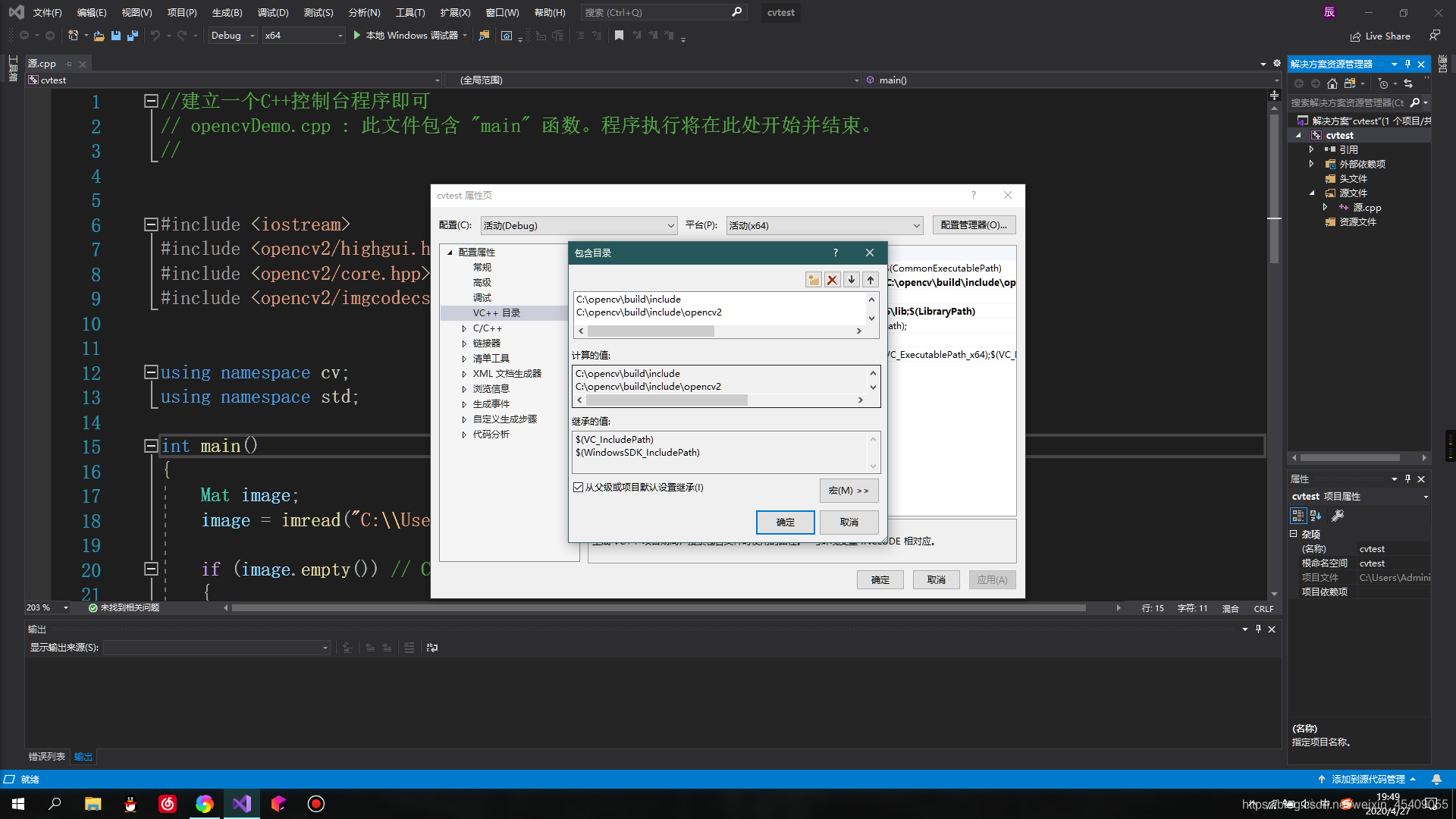
Task: Collapse the include block on code line 6
Action: tap(151, 224)
